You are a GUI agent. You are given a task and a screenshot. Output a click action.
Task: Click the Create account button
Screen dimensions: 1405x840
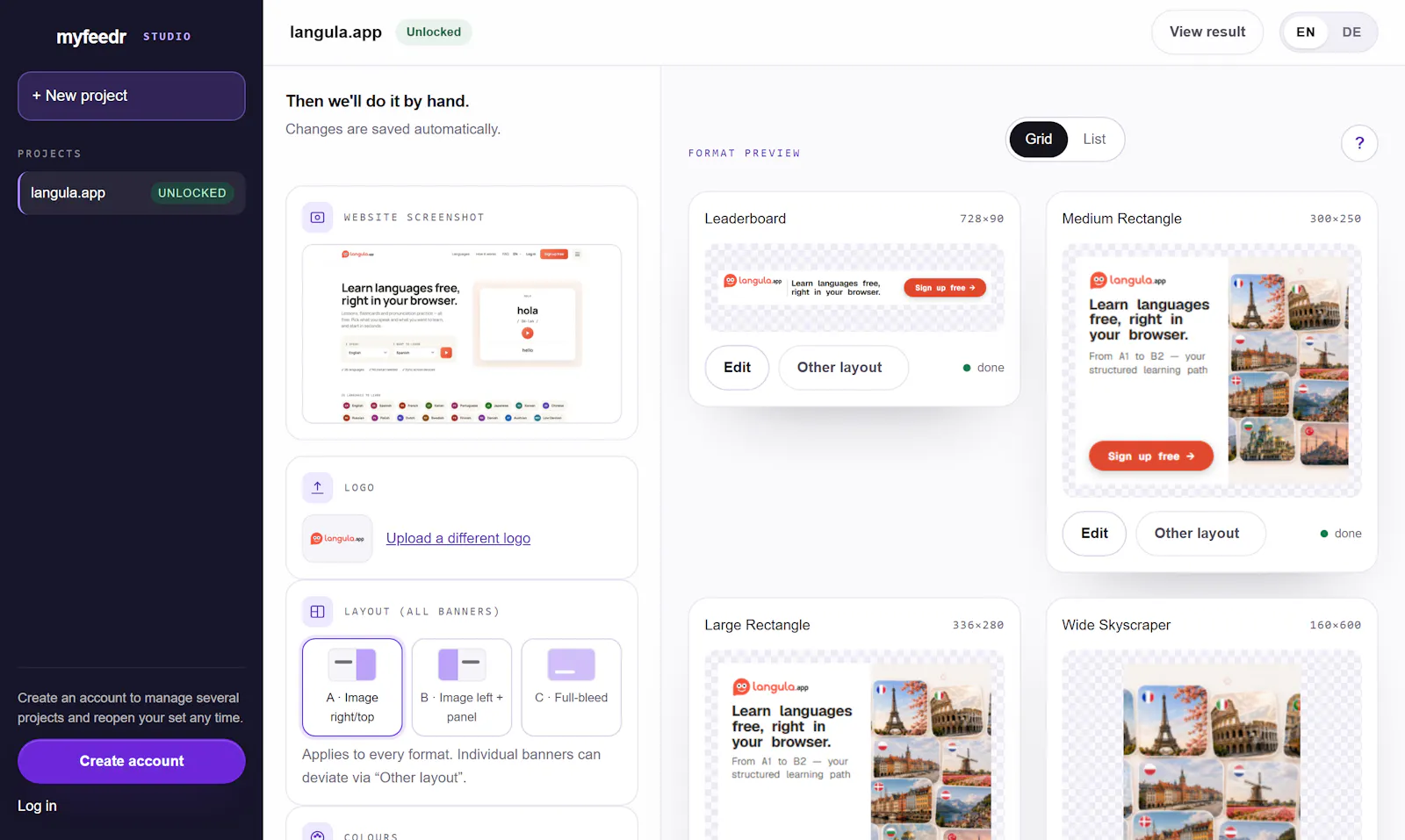132,761
